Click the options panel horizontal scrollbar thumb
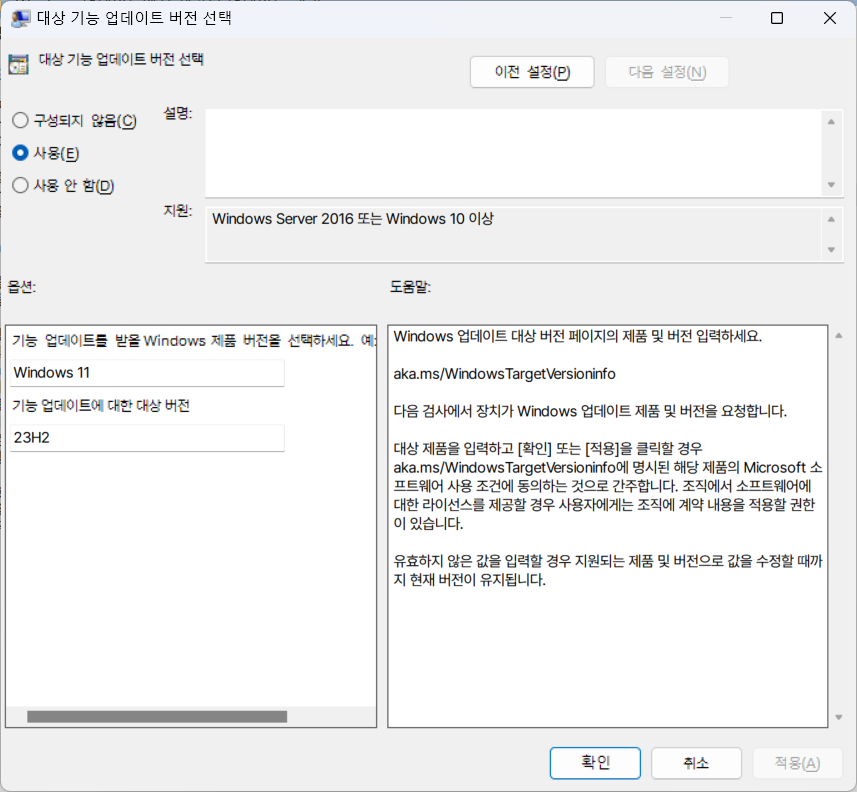Viewport: 857px width, 792px height. [x=157, y=717]
